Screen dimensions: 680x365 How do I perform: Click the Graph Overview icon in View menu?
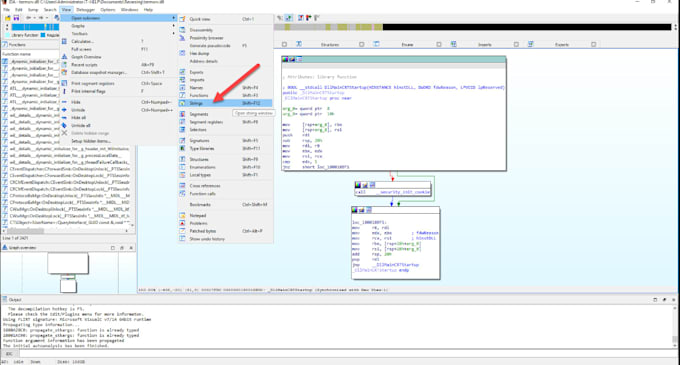[64, 57]
